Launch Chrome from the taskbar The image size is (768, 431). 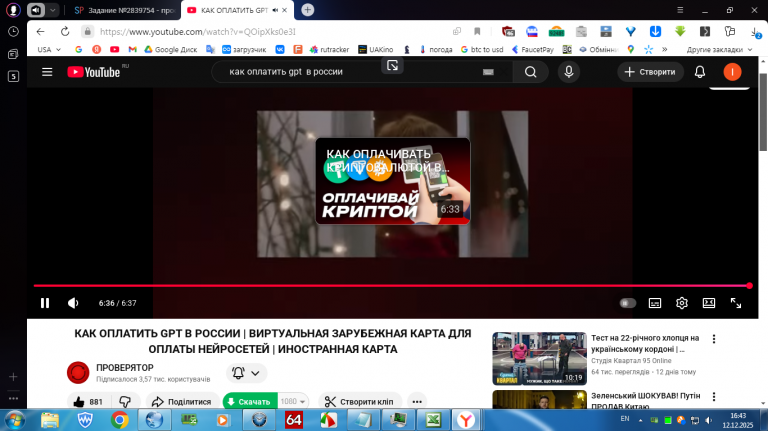(x=120, y=420)
